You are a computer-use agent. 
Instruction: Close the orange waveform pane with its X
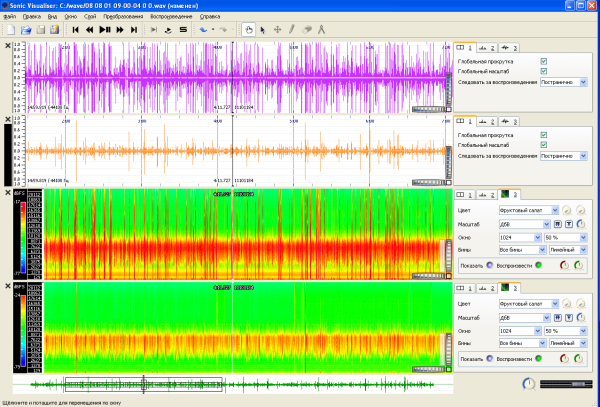click(8, 119)
